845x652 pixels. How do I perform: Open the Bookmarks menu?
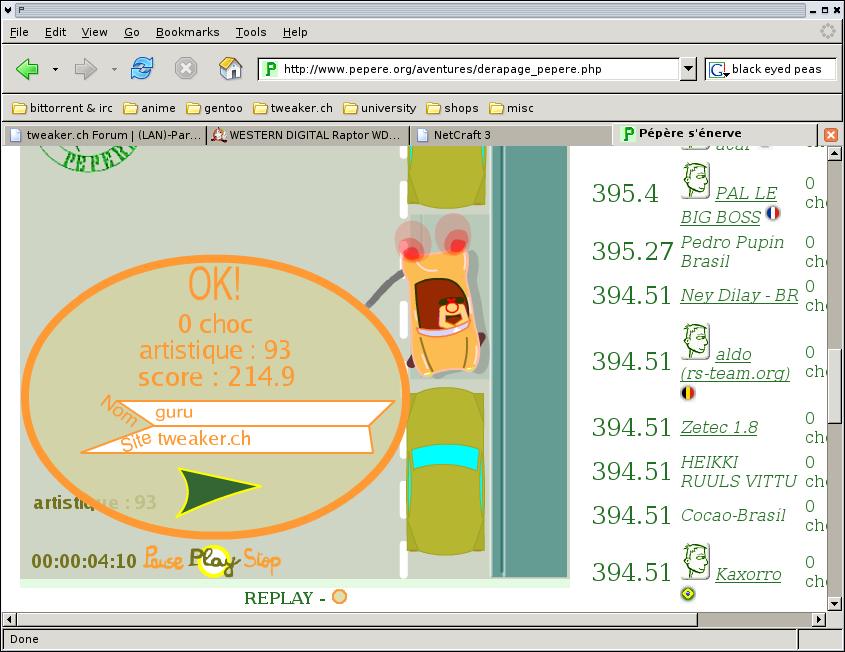tap(187, 32)
